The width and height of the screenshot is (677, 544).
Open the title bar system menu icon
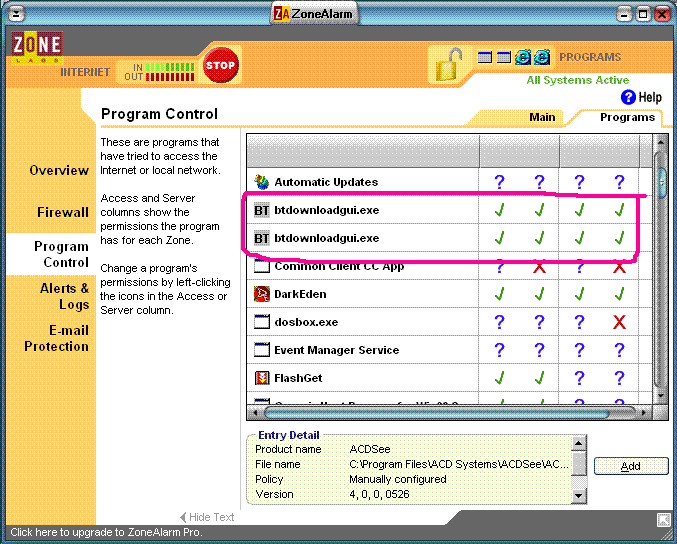coord(16,15)
